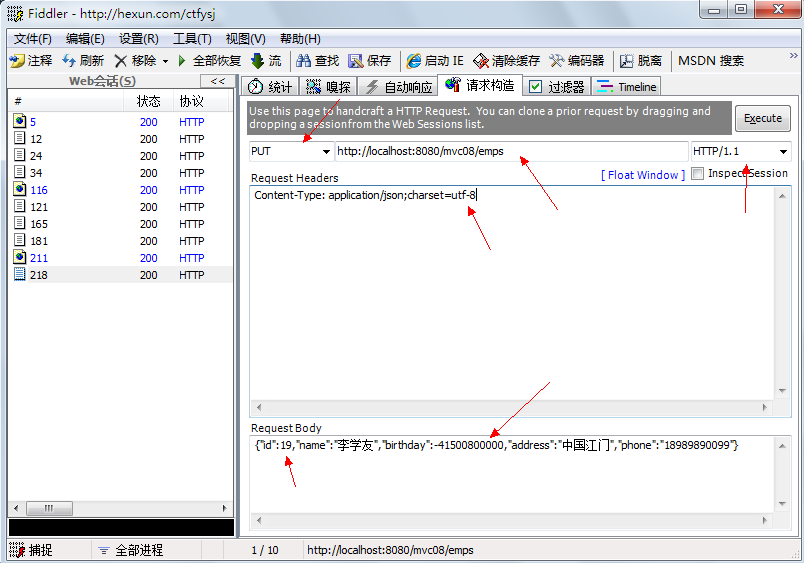804x563 pixels.
Task: Click Request Headers scroll down arrow
Action: [782, 391]
